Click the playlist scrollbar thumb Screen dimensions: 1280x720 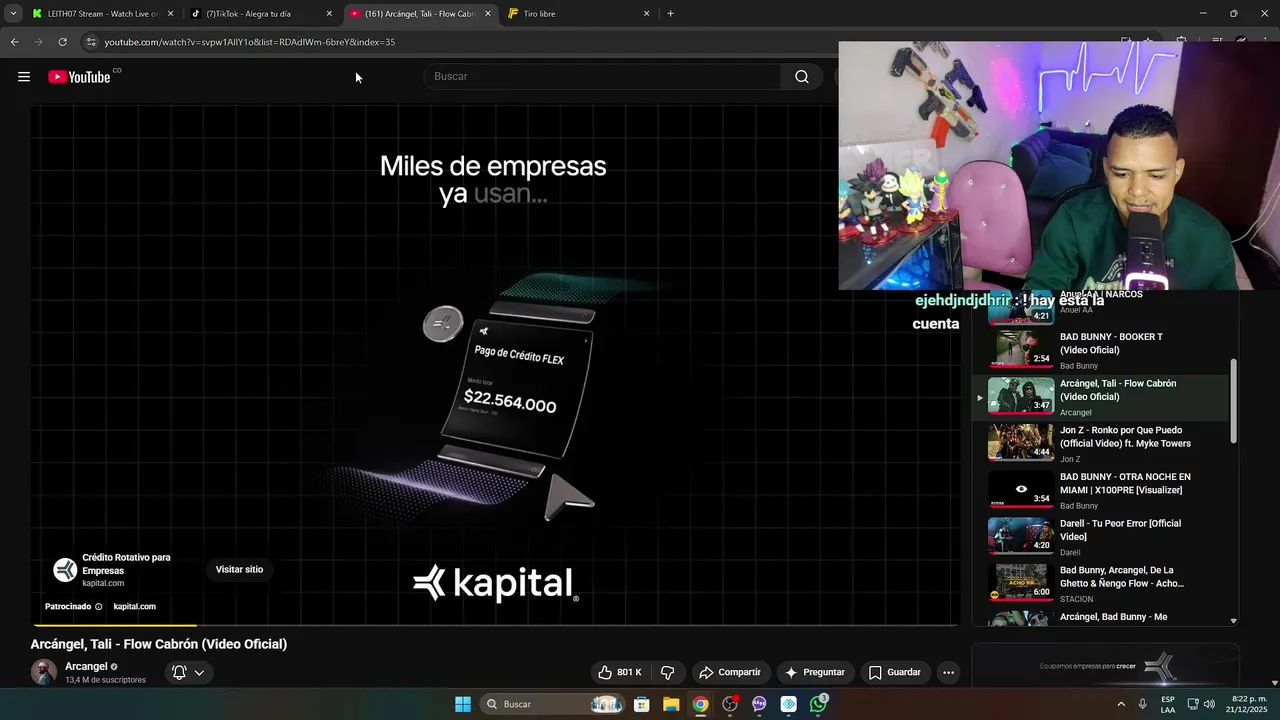pyautogui.click(x=1233, y=400)
